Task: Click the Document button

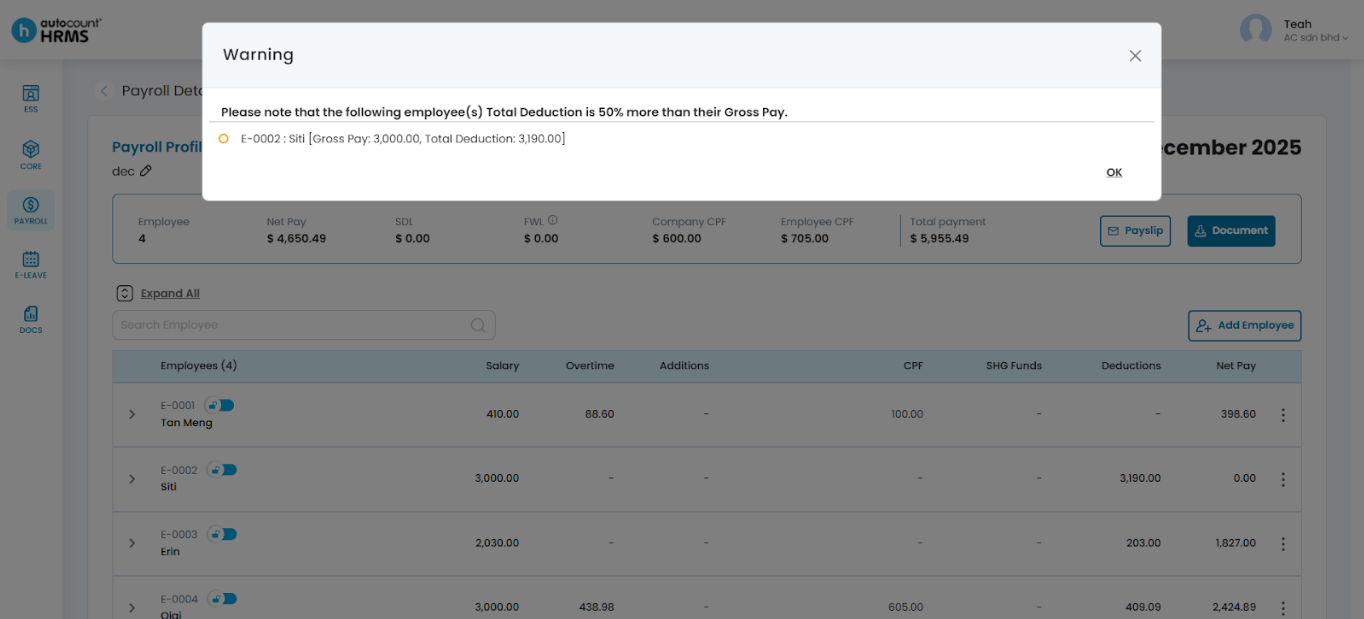Action: tap(1231, 231)
